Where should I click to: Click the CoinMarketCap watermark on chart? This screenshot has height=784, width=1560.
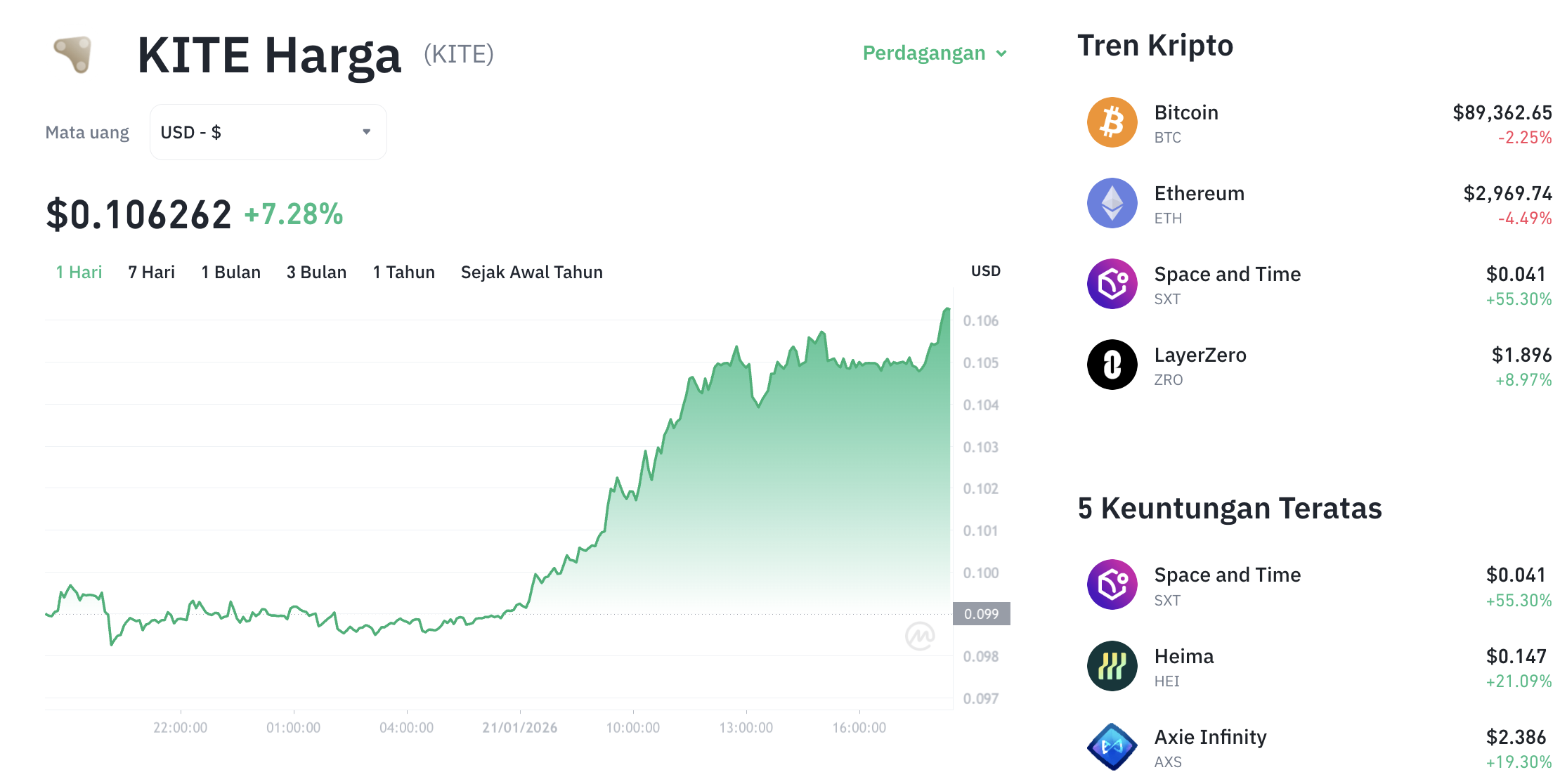click(920, 636)
